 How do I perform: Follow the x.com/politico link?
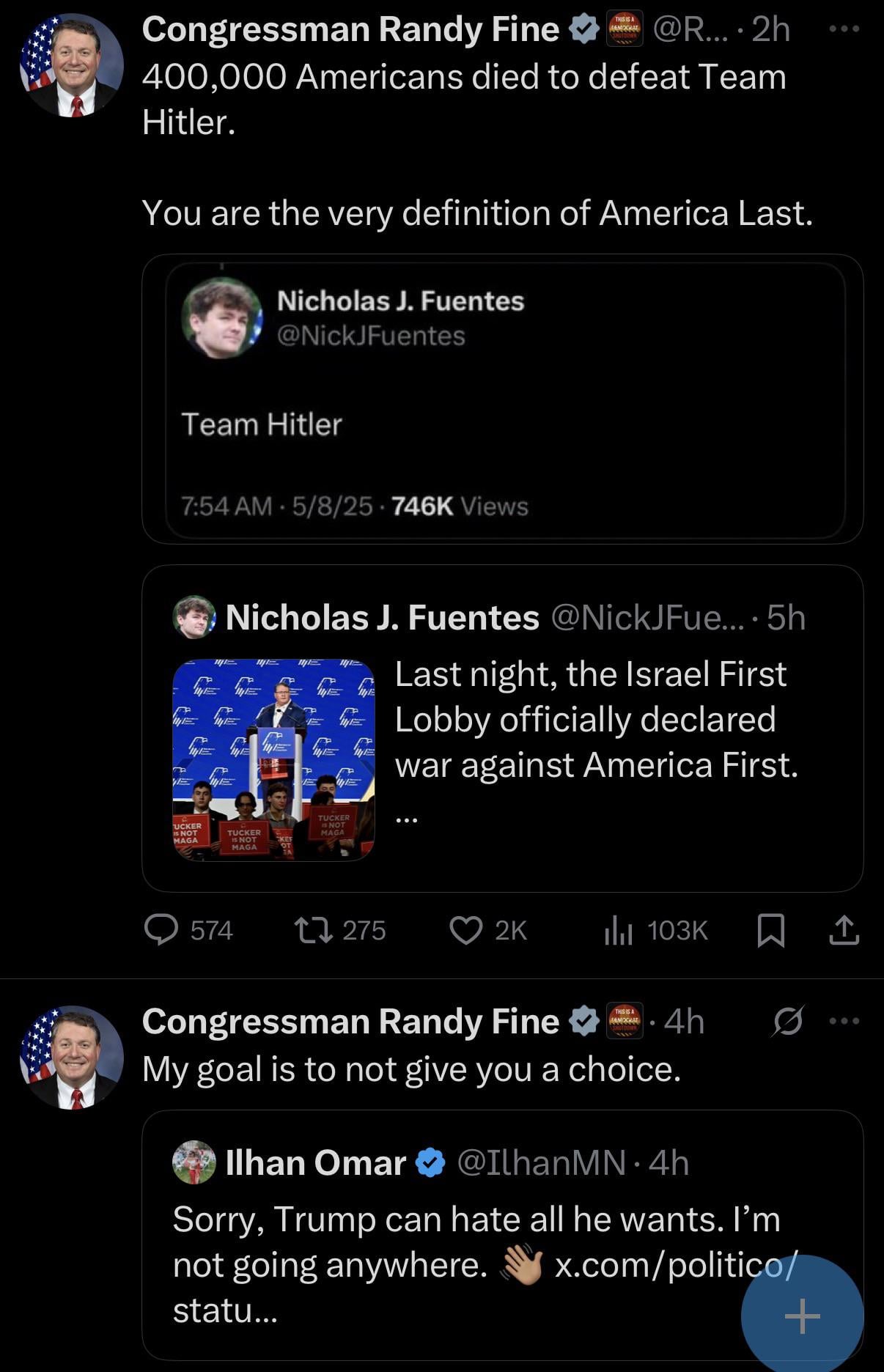tap(674, 1266)
